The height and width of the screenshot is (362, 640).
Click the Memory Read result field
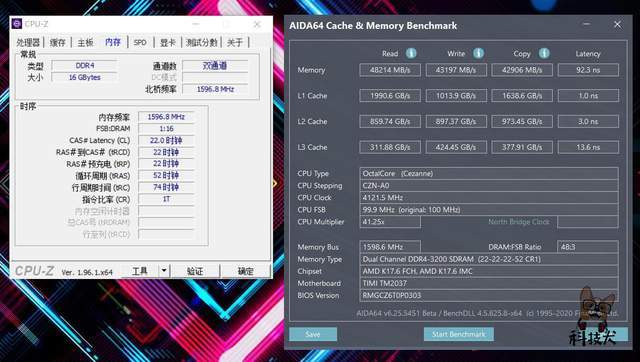390,70
